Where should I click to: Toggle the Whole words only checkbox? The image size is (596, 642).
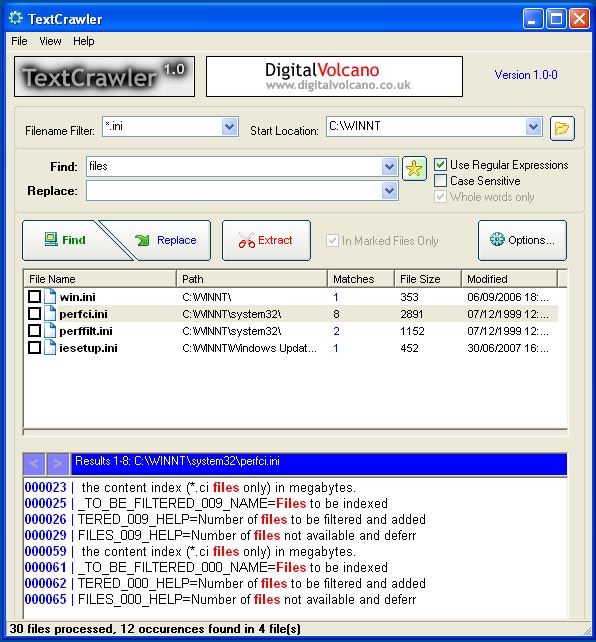click(x=440, y=197)
